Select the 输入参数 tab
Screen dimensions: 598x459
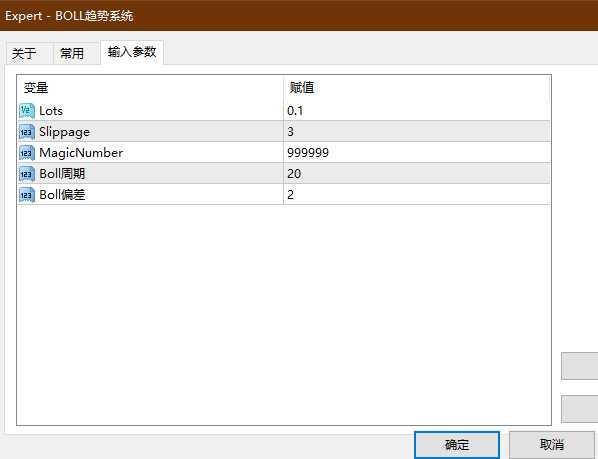click(132, 52)
